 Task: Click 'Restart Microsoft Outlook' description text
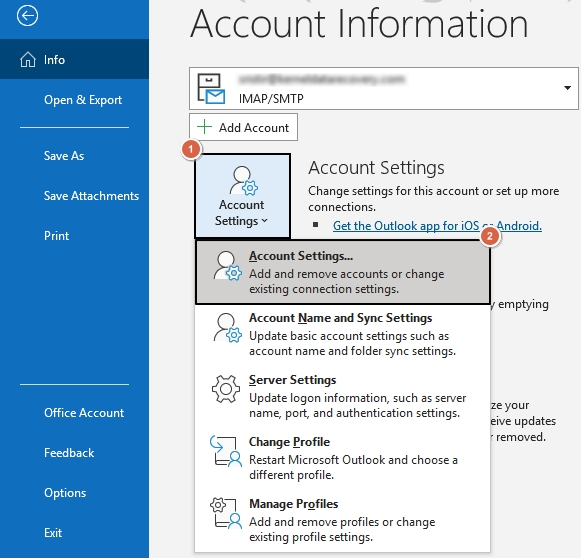click(353, 467)
